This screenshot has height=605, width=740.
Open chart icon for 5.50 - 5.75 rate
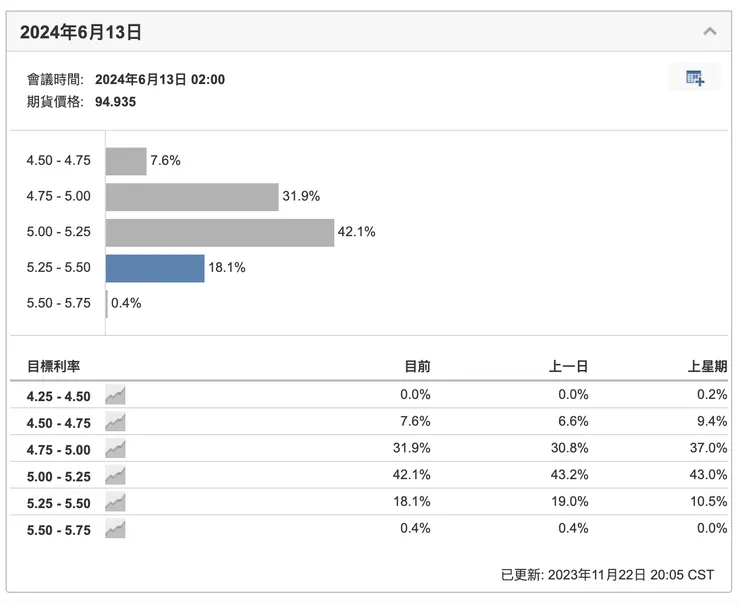[x=116, y=529]
